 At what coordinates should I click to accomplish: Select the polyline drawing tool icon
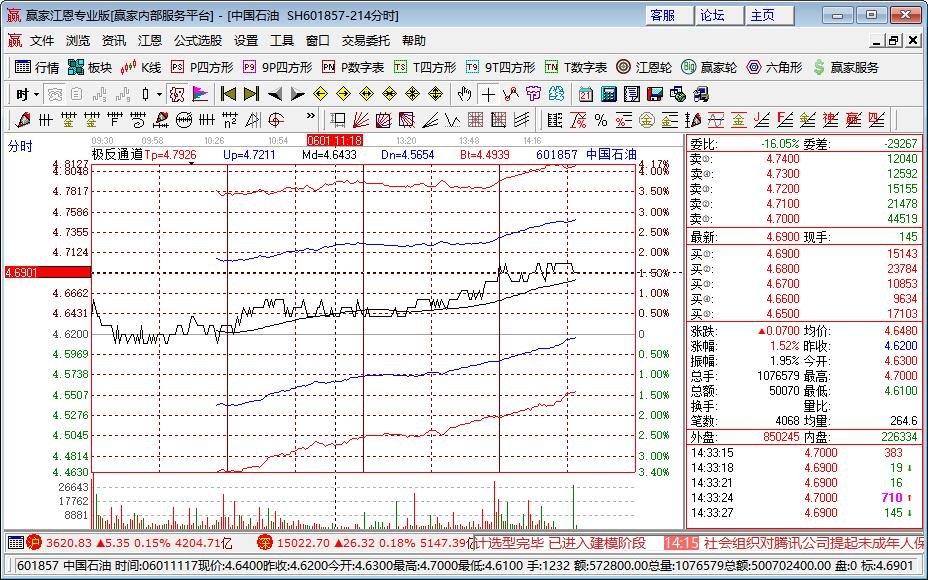(x=511, y=94)
